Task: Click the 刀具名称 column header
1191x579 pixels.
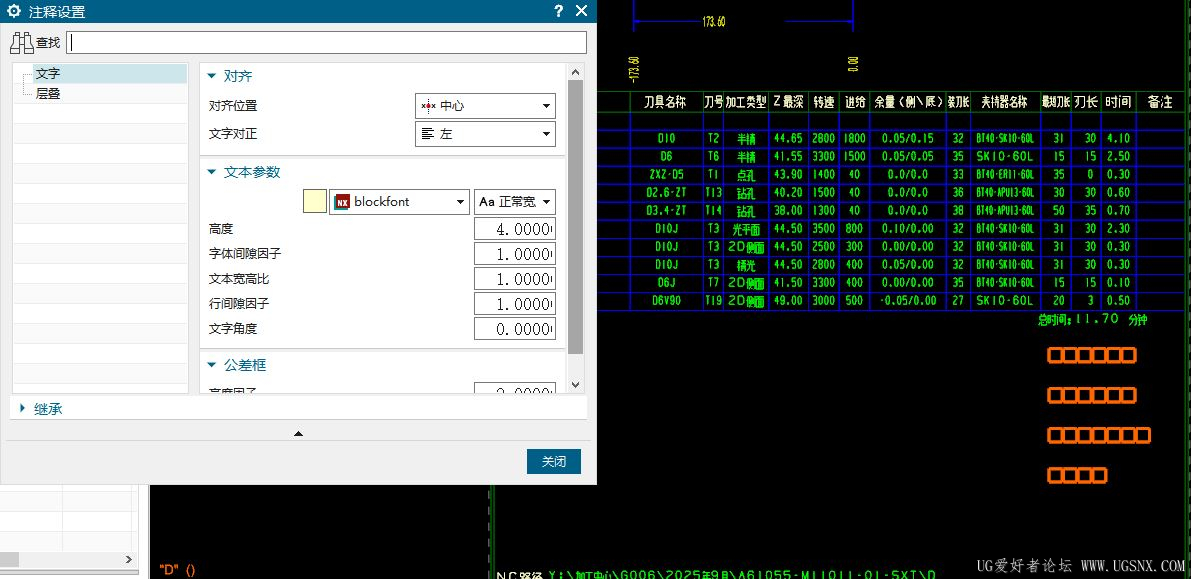Action: (665, 102)
